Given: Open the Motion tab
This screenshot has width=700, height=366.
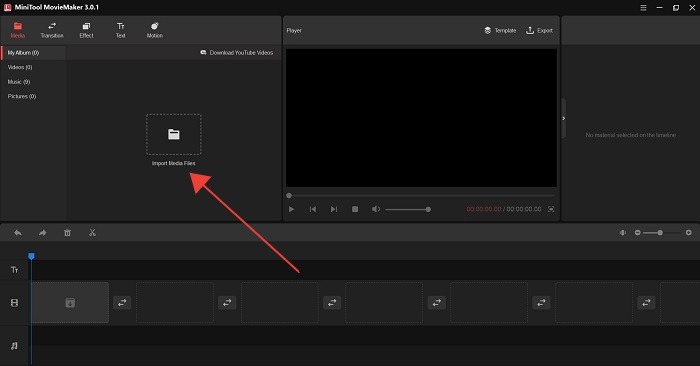Looking at the screenshot, I should point(154,30).
